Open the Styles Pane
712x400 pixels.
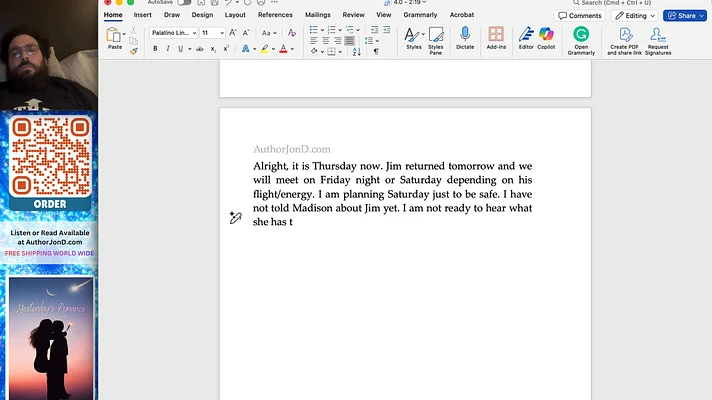click(x=435, y=40)
